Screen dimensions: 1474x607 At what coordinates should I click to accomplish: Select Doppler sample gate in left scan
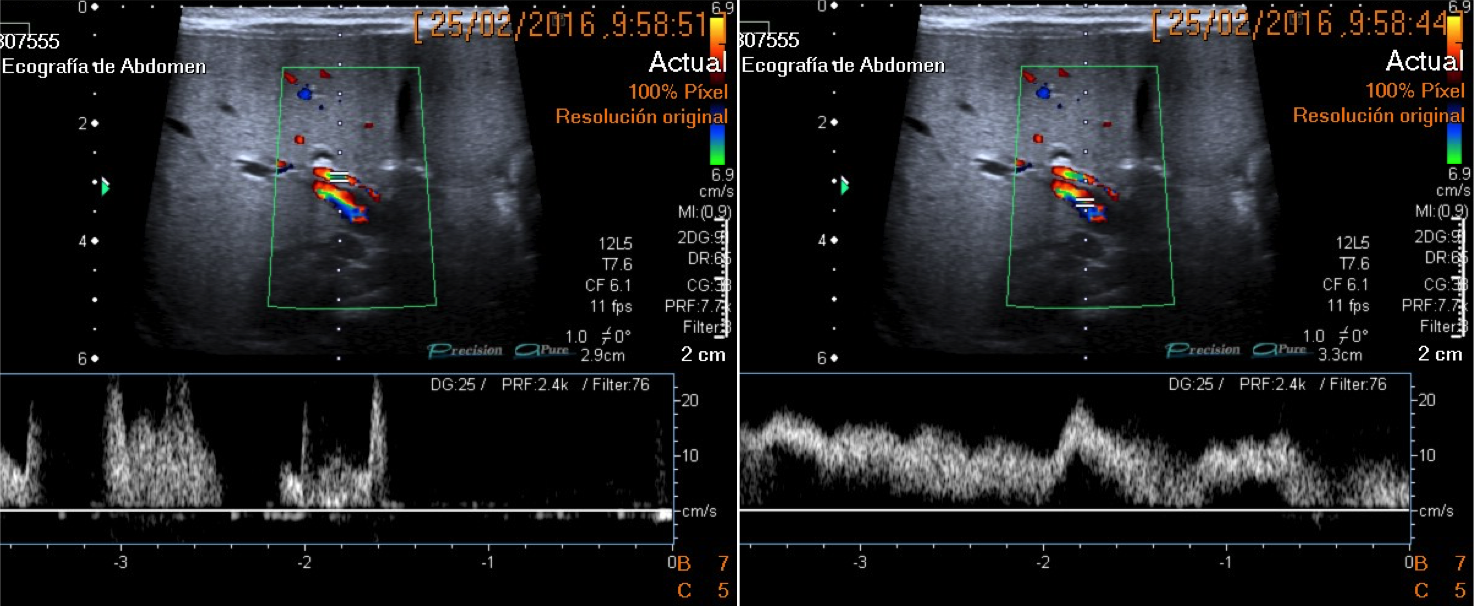coord(339,177)
